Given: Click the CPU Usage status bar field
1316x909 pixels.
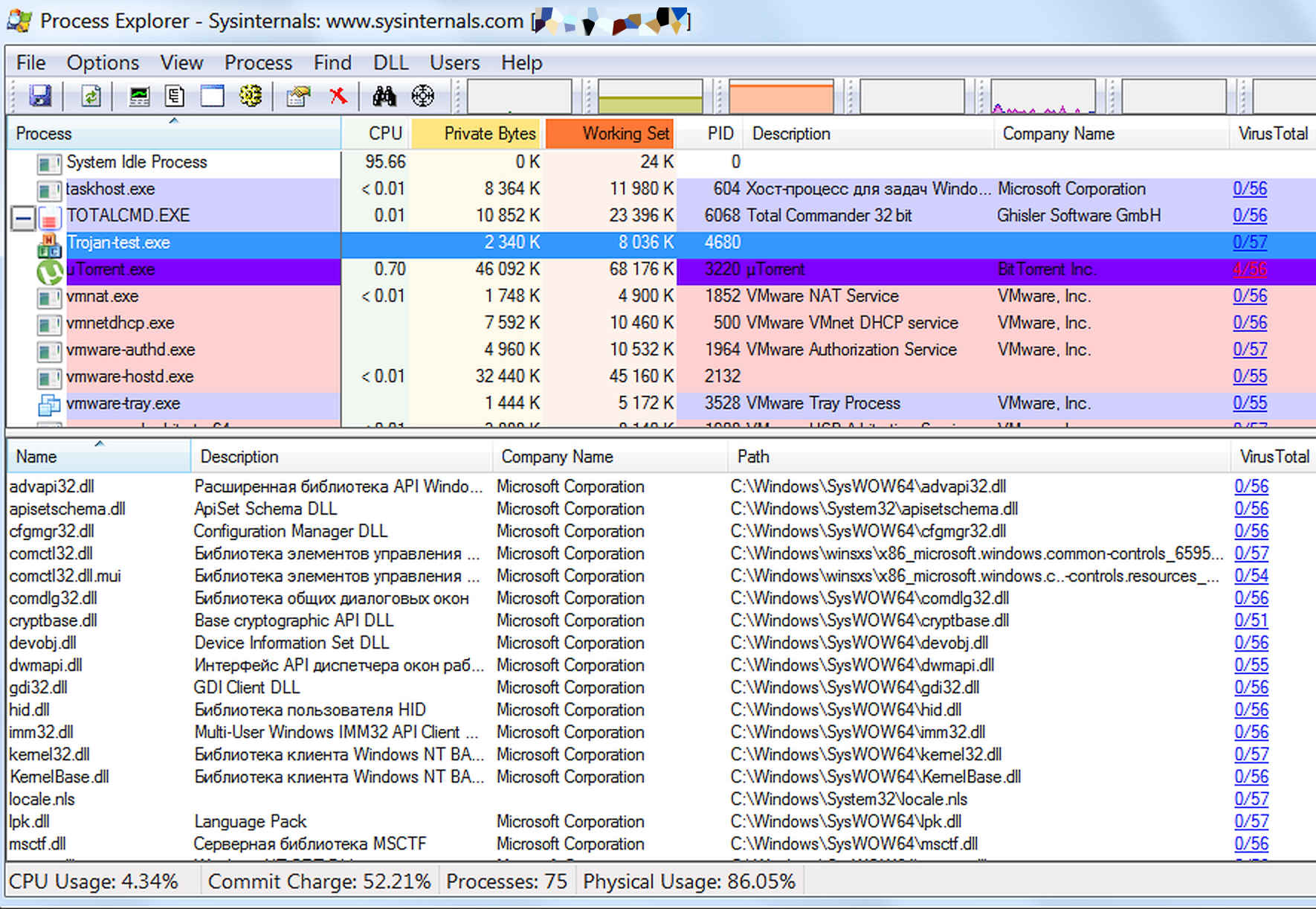Looking at the screenshot, I should 103,881.
